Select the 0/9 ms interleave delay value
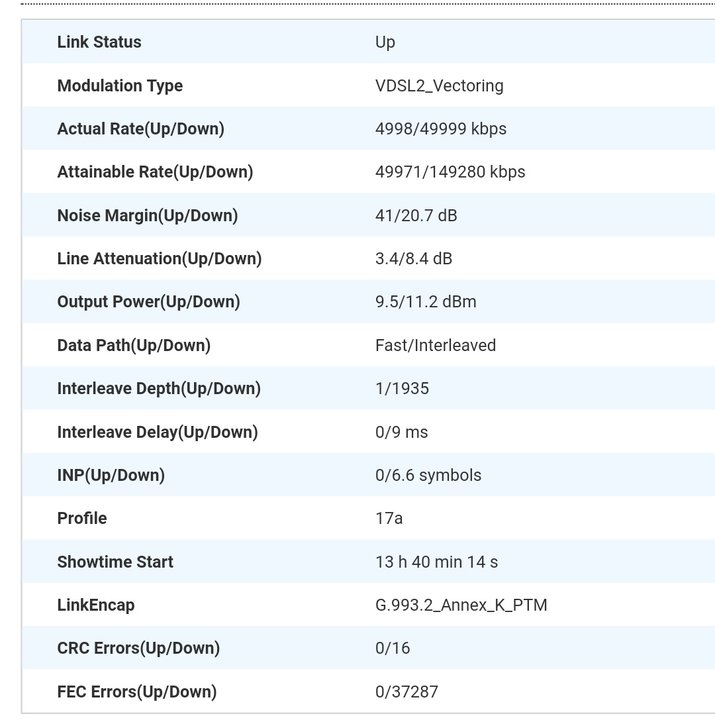The width and height of the screenshot is (715, 720). click(401, 432)
